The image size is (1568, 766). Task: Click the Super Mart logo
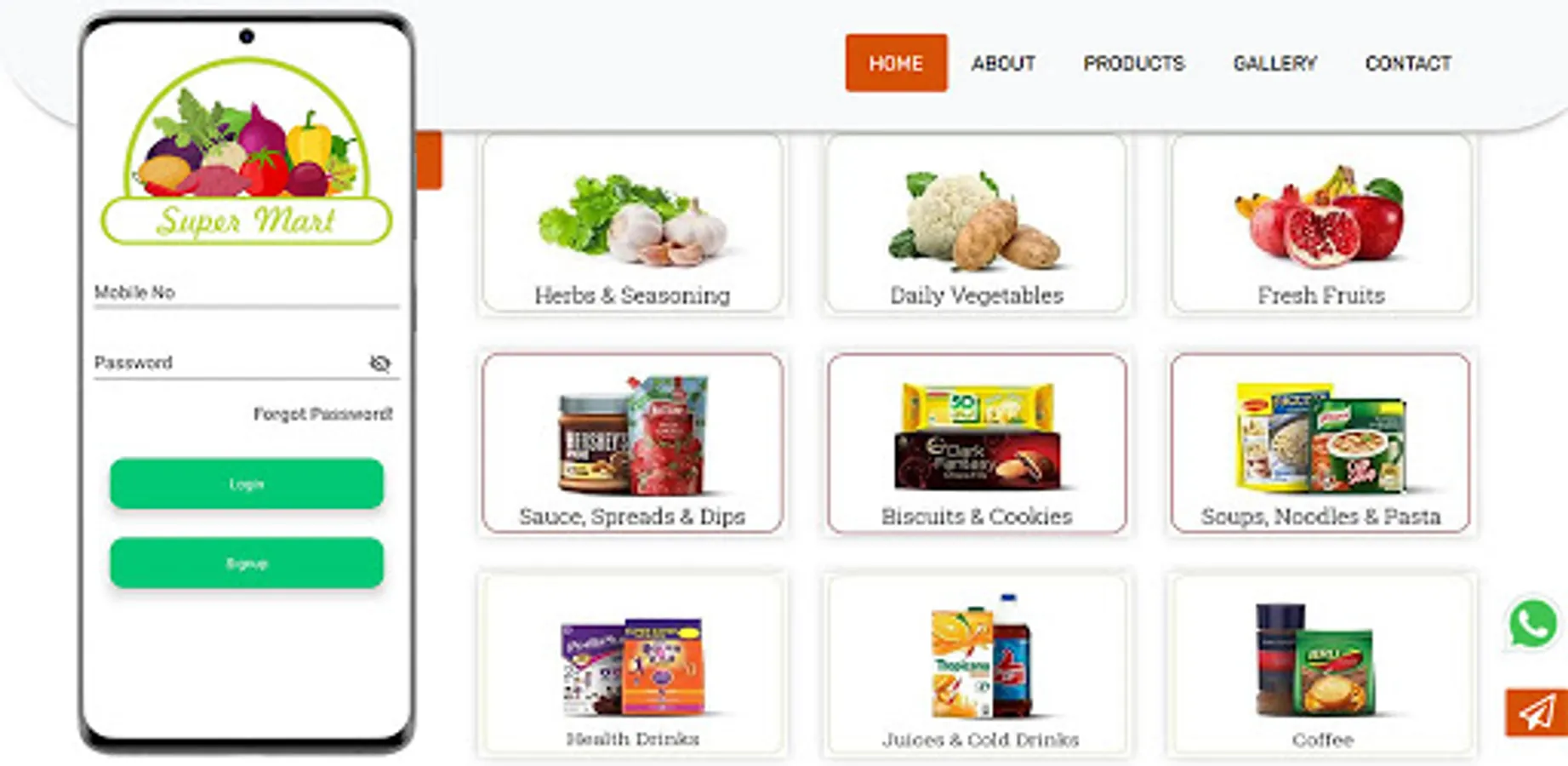click(x=247, y=152)
